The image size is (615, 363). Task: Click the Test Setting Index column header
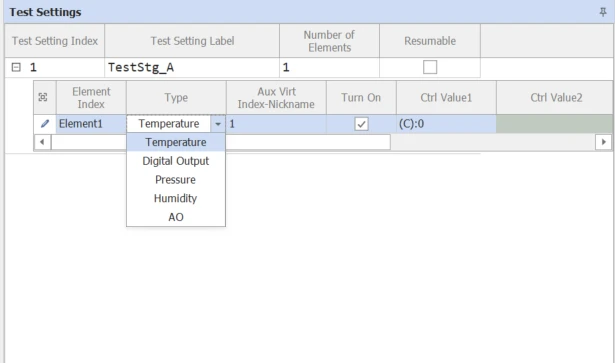click(x=55, y=41)
